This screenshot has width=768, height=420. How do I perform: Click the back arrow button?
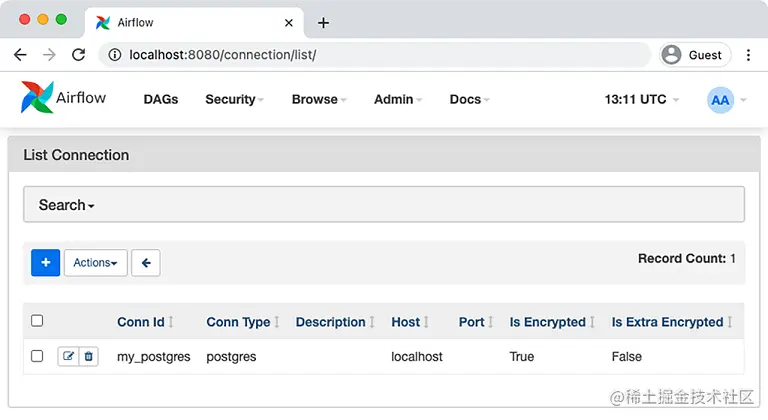[146, 262]
